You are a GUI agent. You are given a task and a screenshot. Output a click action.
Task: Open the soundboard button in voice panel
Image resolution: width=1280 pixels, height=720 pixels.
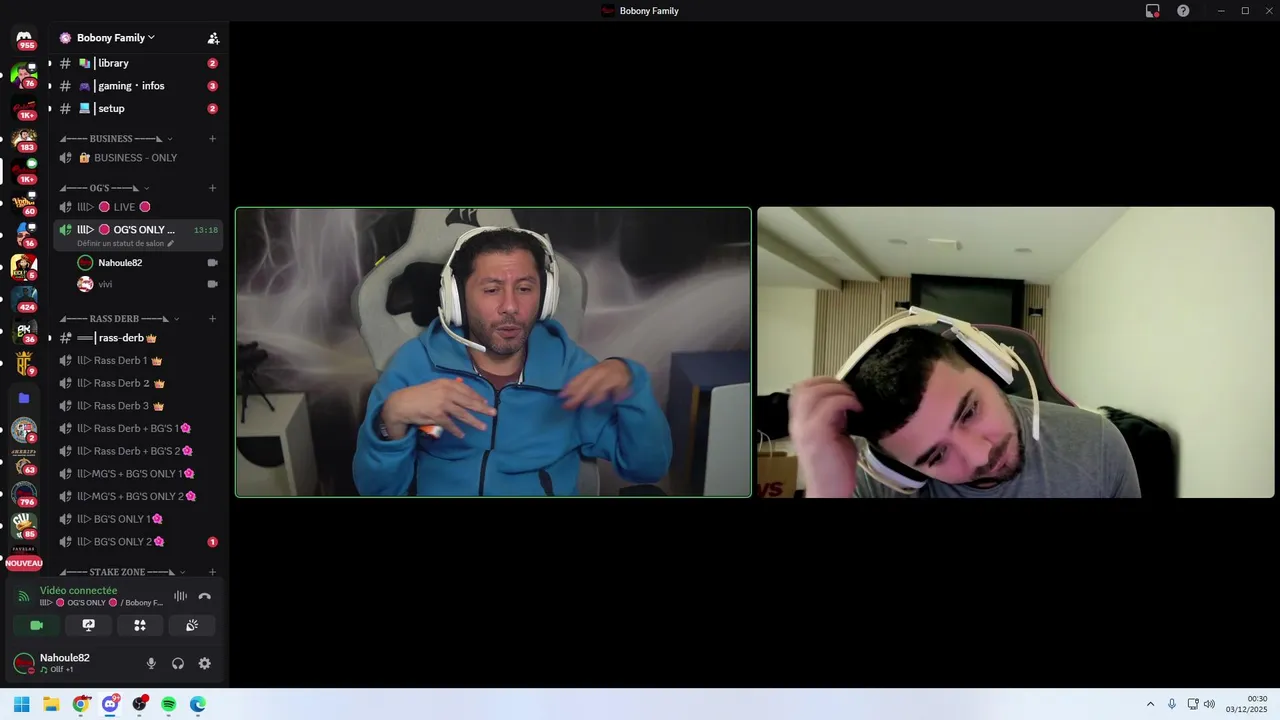coord(192,625)
